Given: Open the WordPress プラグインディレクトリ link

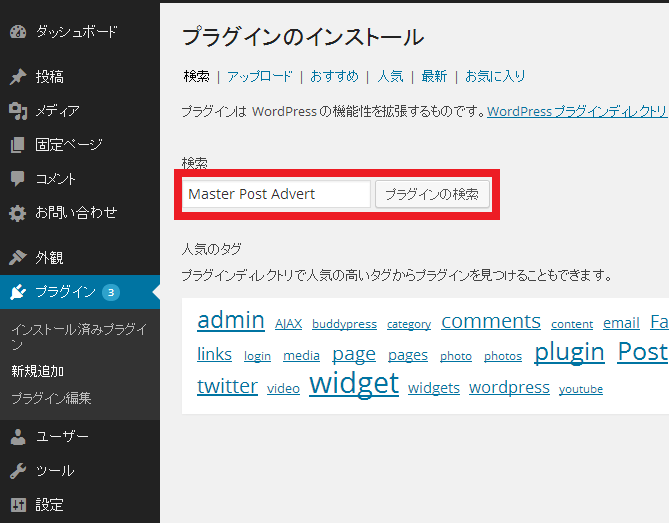Looking at the screenshot, I should (x=576, y=111).
